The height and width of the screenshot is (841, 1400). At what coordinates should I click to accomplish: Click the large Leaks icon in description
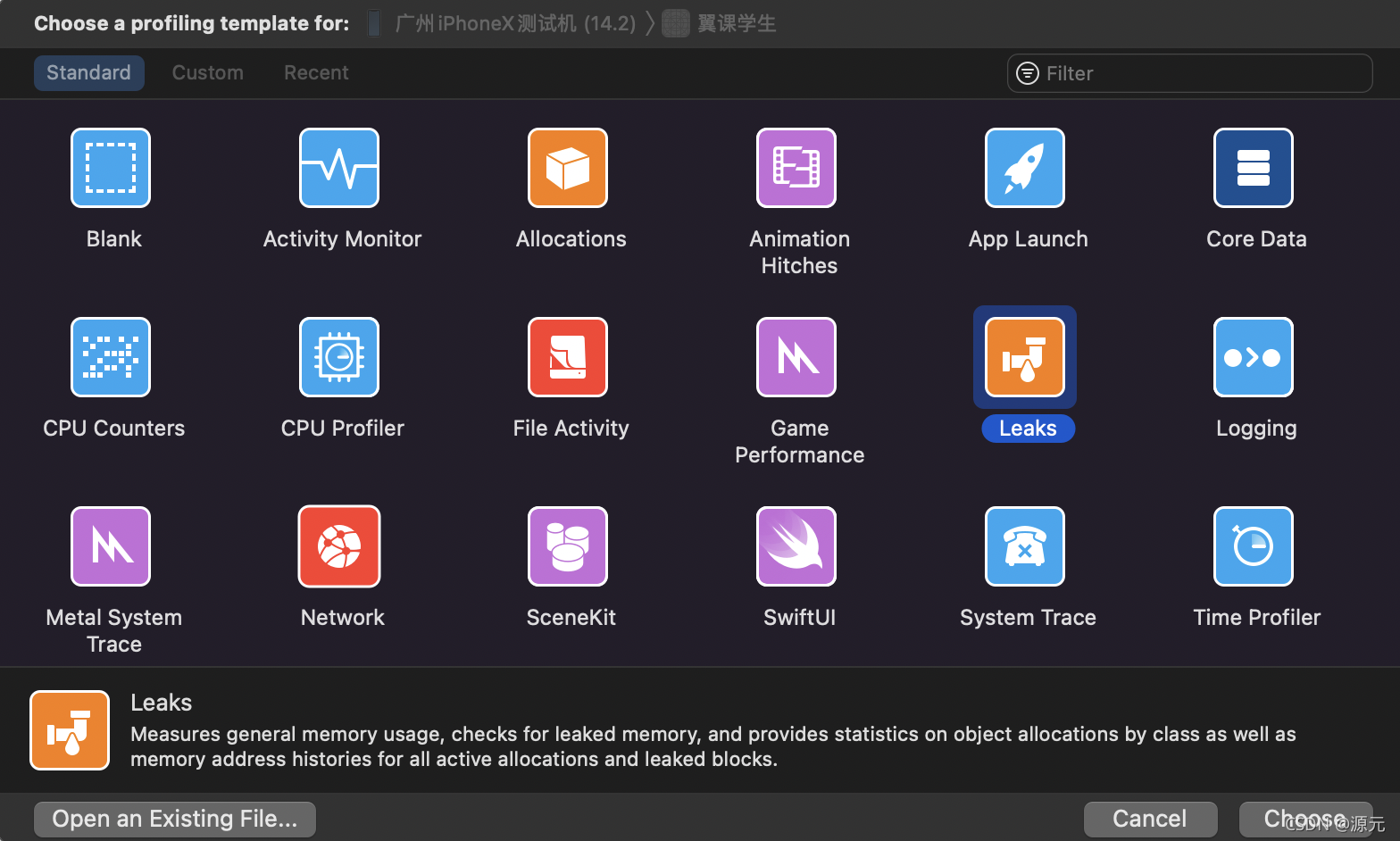click(x=70, y=730)
